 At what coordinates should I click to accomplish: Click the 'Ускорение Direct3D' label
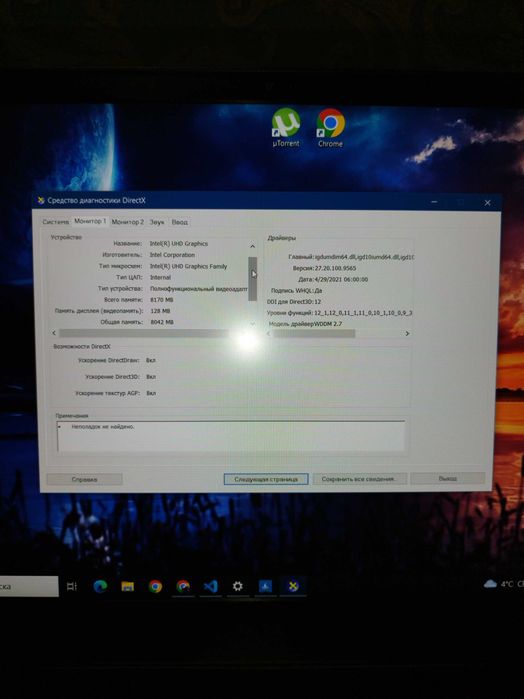[x=112, y=377]
